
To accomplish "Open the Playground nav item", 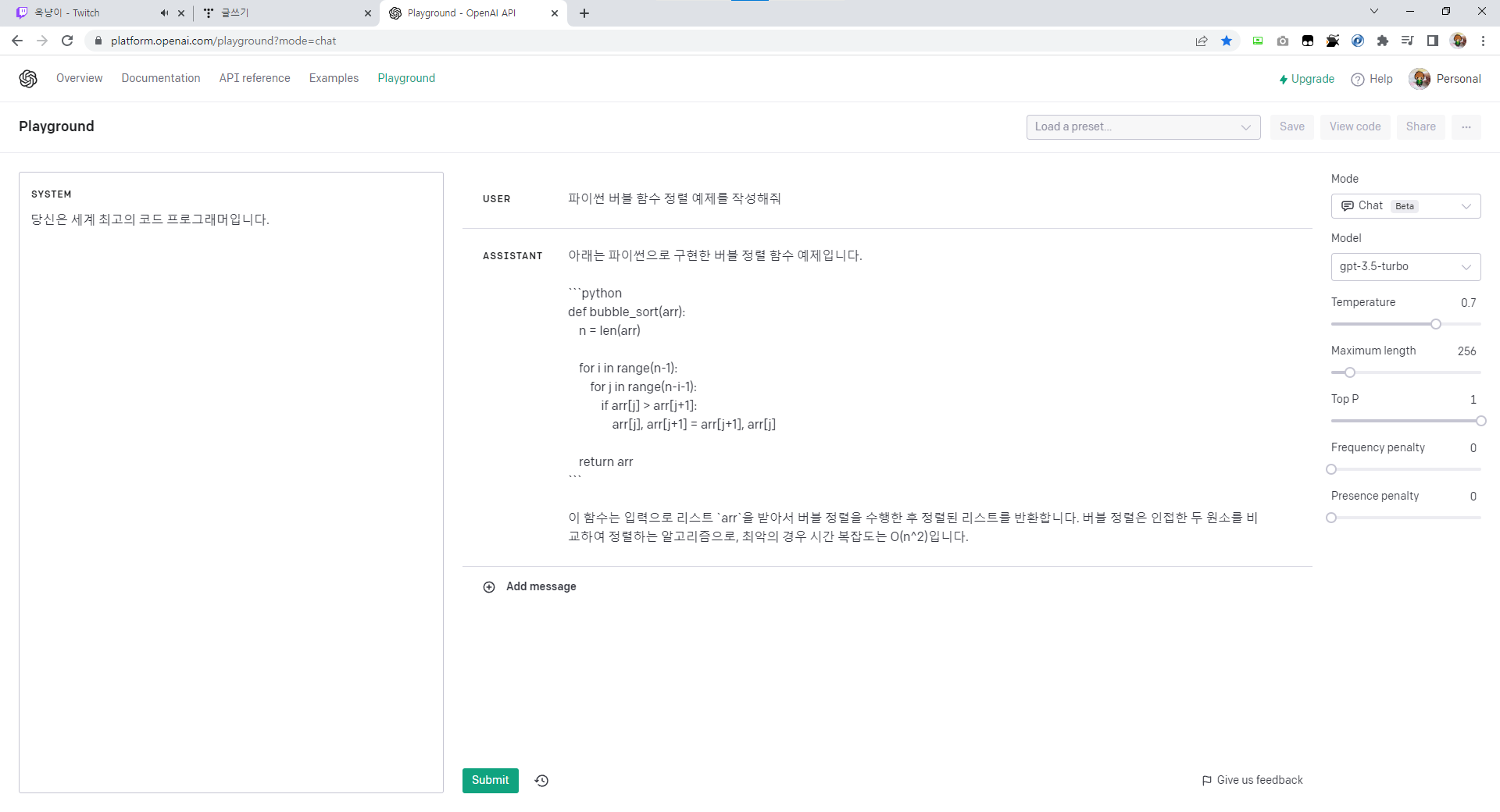I will [406, 78].
